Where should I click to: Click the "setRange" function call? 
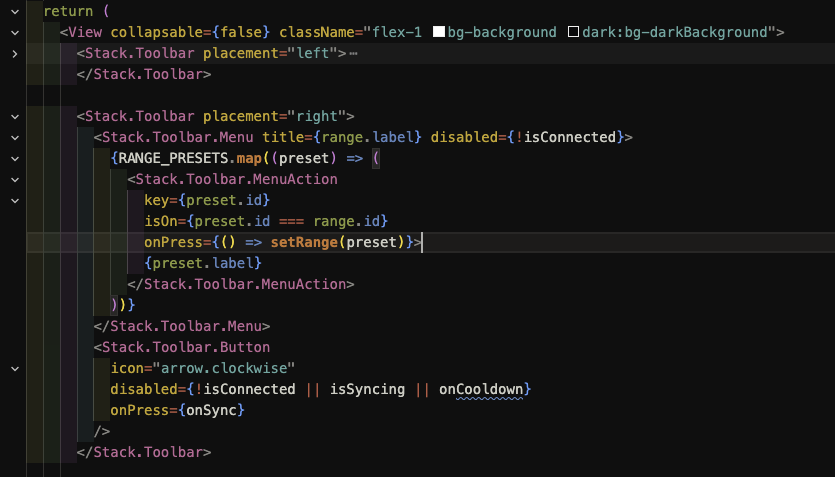304,242
